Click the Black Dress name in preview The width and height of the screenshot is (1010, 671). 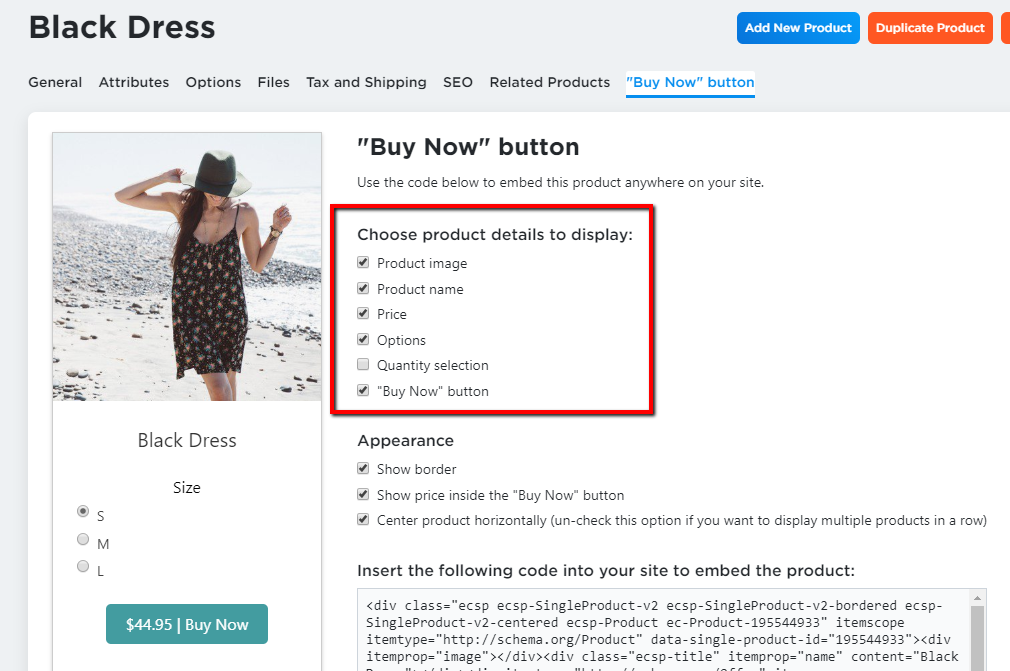(187, 440)
